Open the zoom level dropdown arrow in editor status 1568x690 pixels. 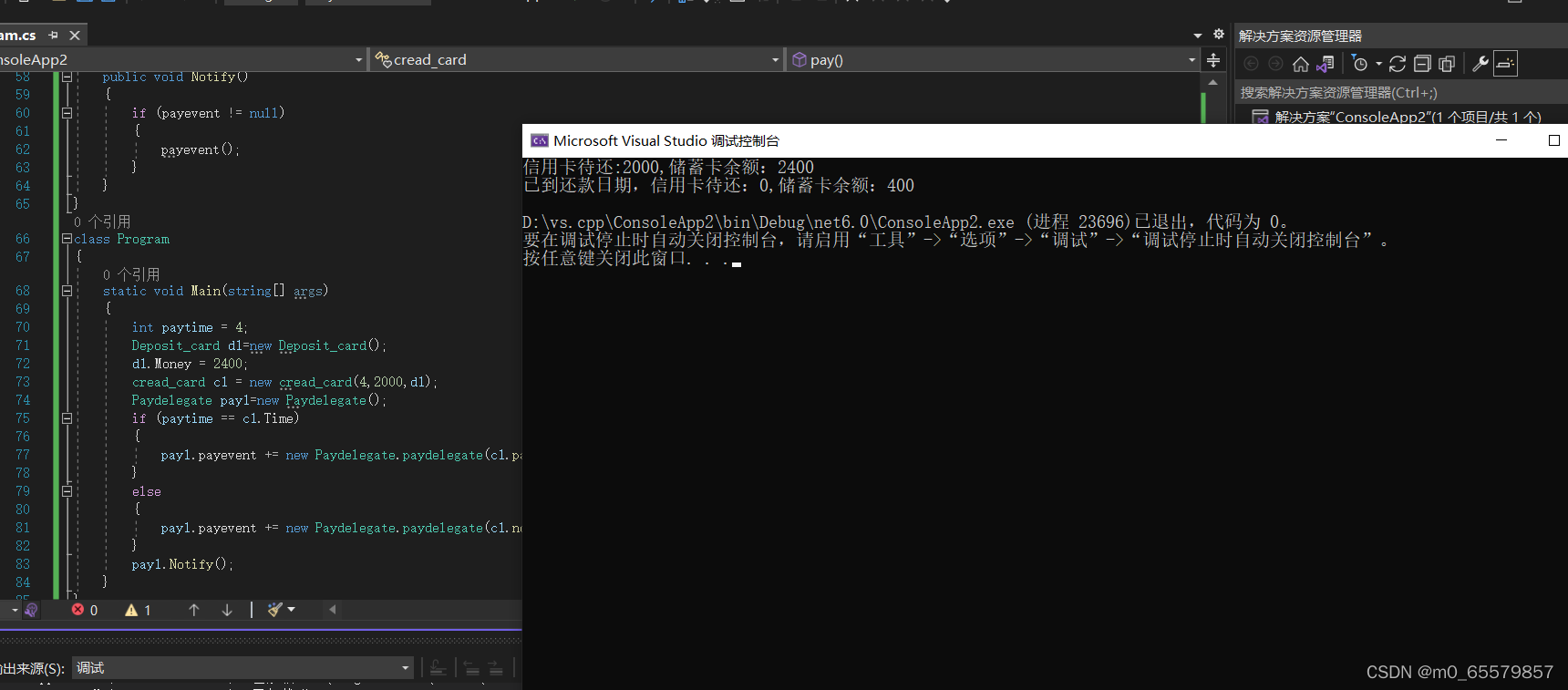pyautogui.click(x=15, y=610)
